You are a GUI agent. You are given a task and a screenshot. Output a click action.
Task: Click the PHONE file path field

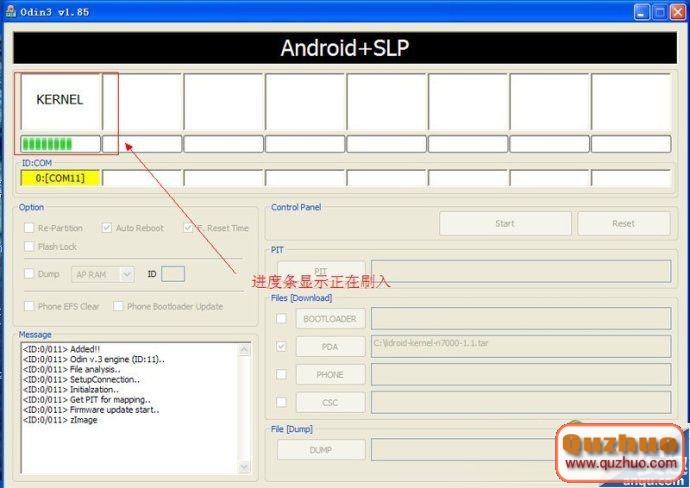(521, 374)
